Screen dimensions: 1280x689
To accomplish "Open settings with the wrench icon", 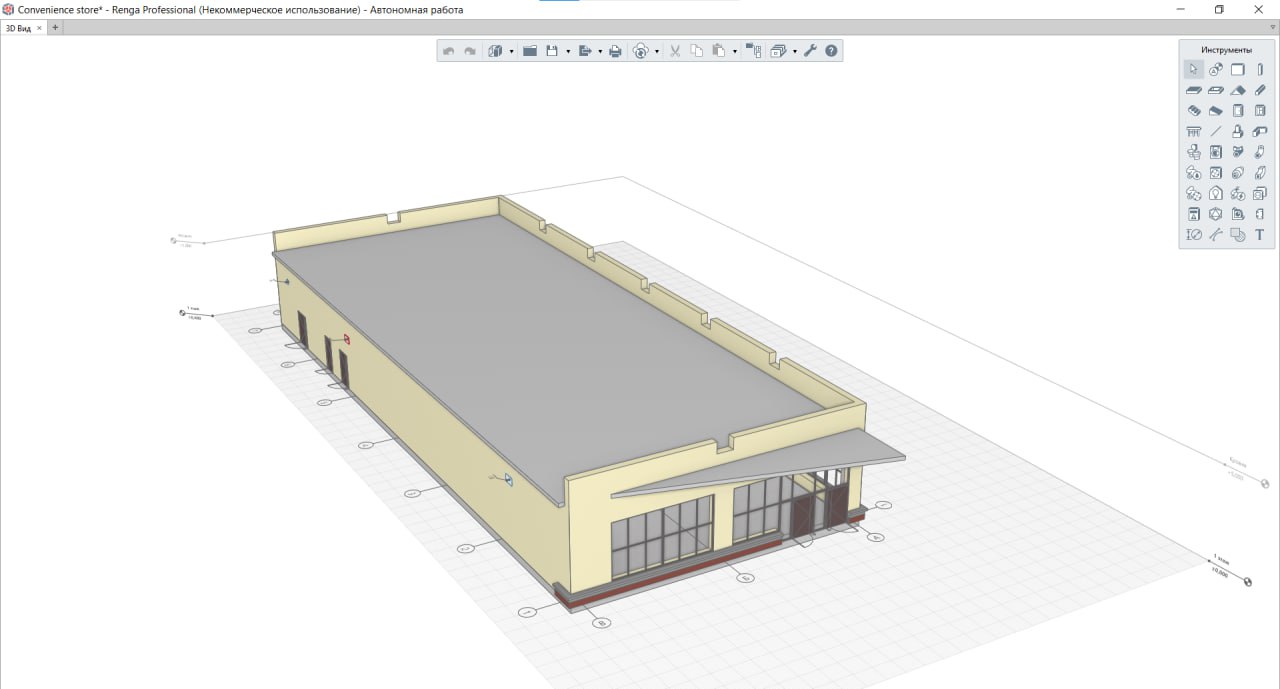I will tap(810, 51).
